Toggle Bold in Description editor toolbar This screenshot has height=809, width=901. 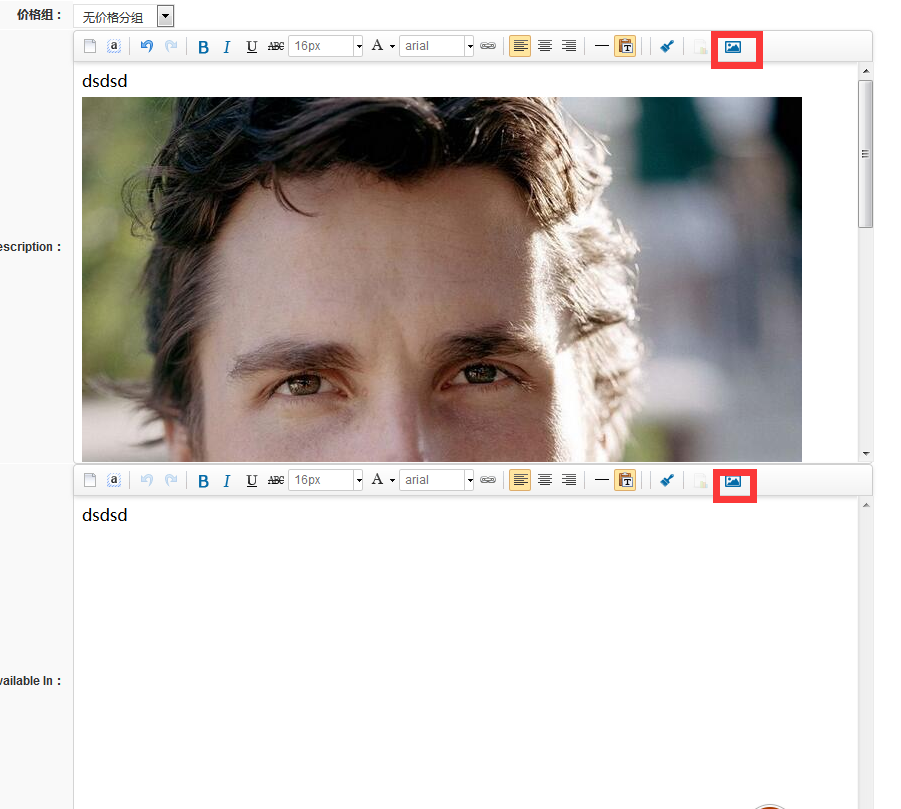(x=203, y=47)
